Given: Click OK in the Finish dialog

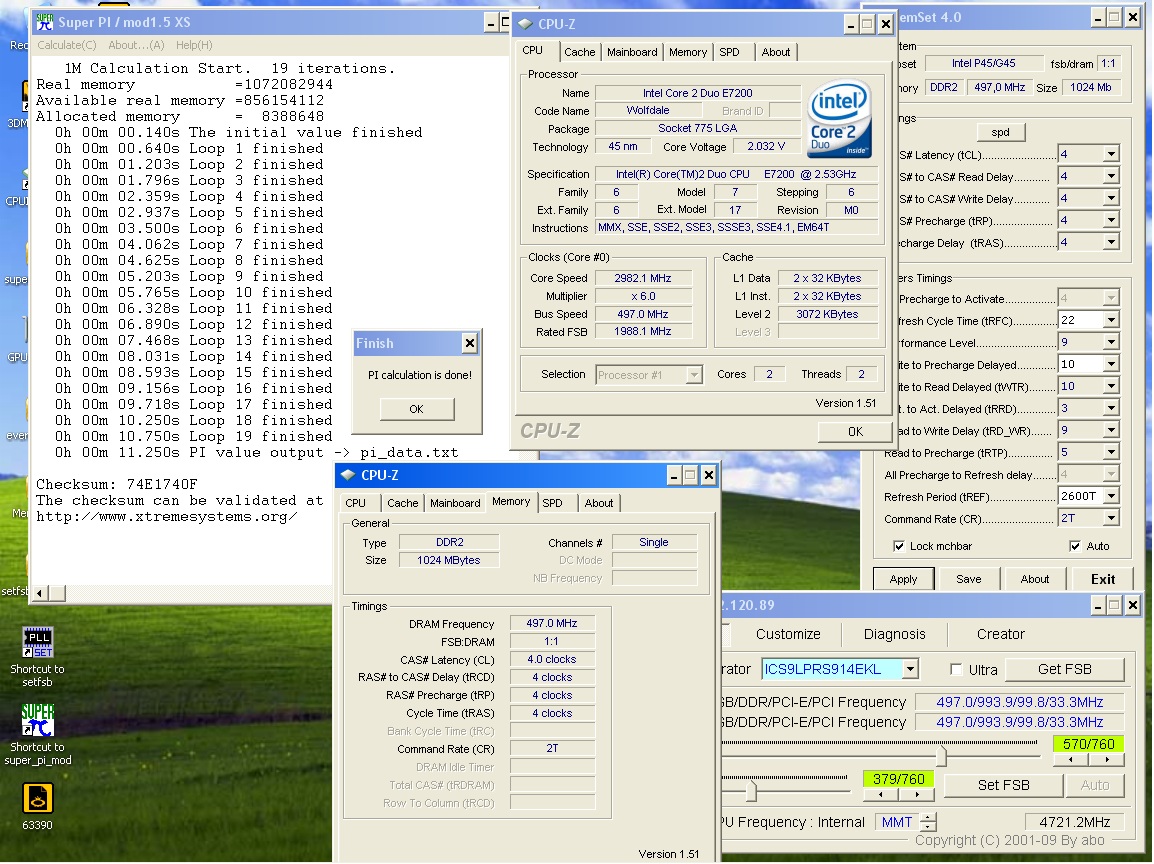Looking at the screenshot, I should 417,409.
